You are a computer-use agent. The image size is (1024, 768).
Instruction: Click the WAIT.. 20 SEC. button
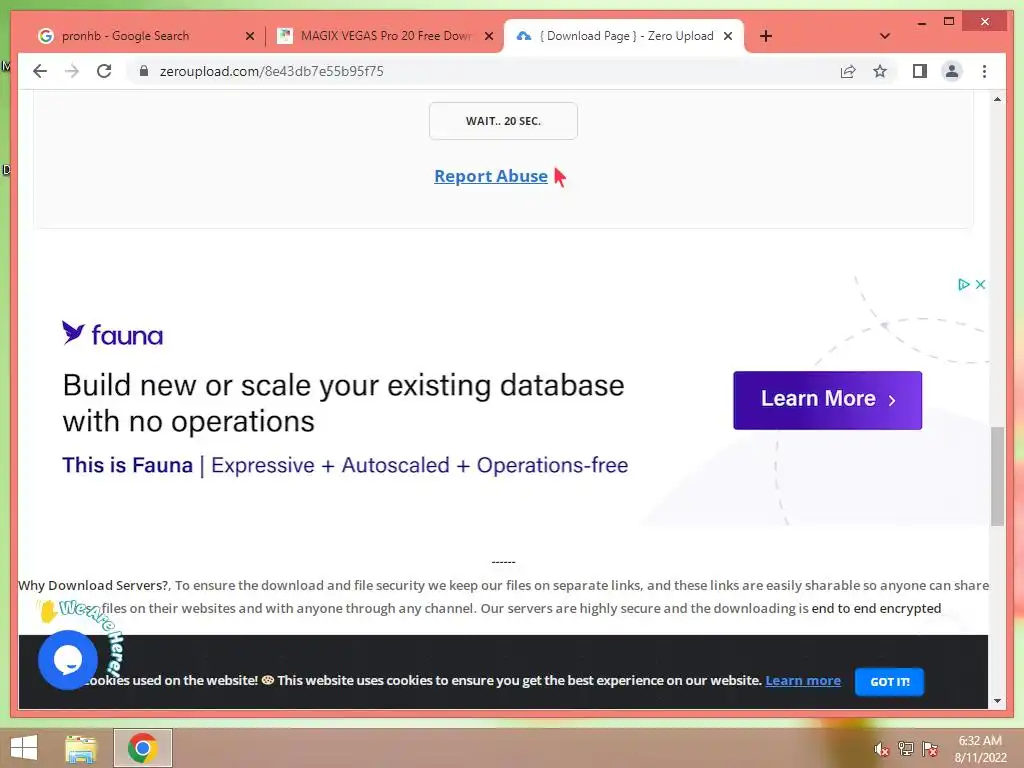coord(503,121)
